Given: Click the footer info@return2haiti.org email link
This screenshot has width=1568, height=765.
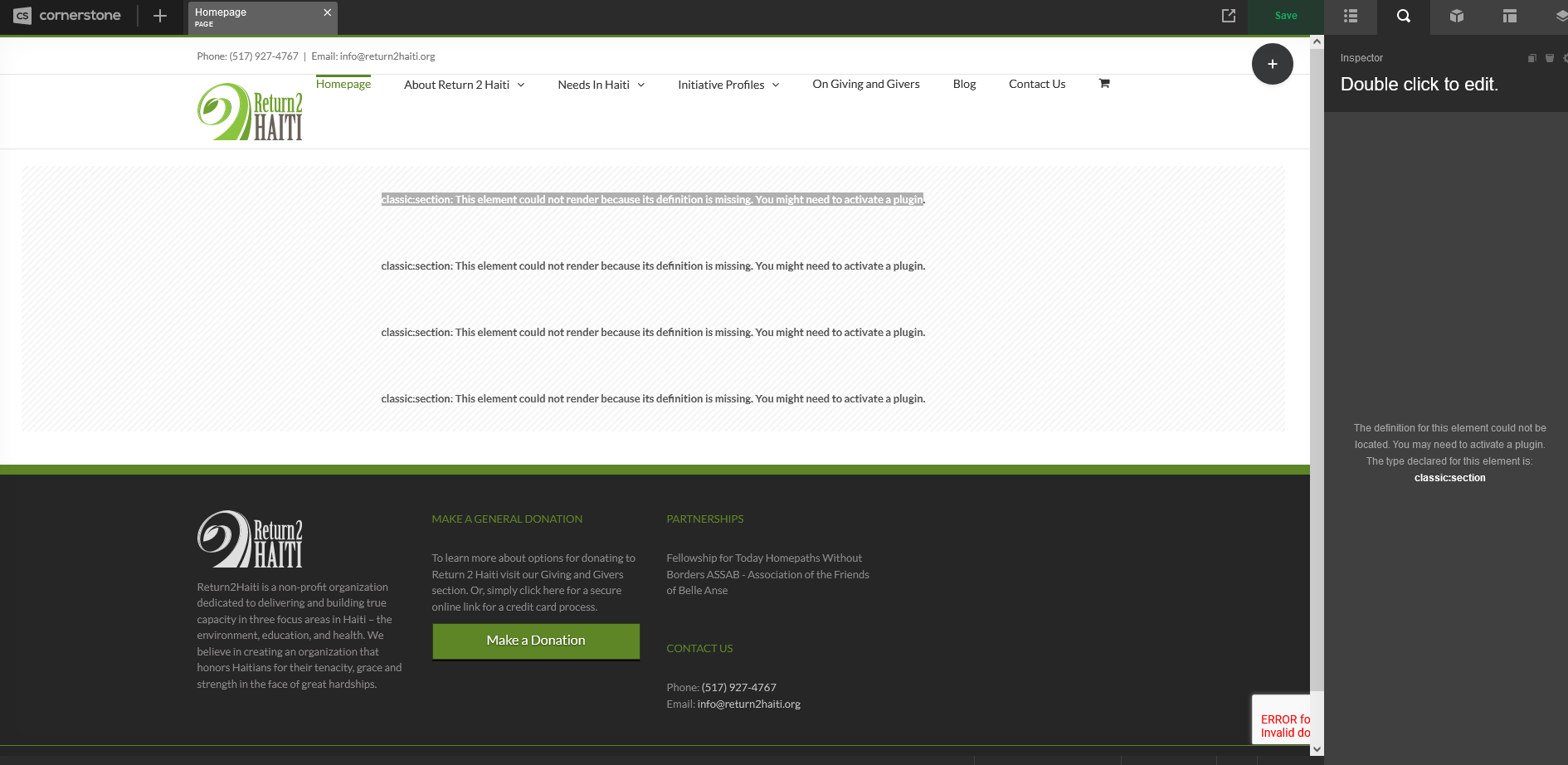Looking at the screenshot, I should (x=748, y=704).
